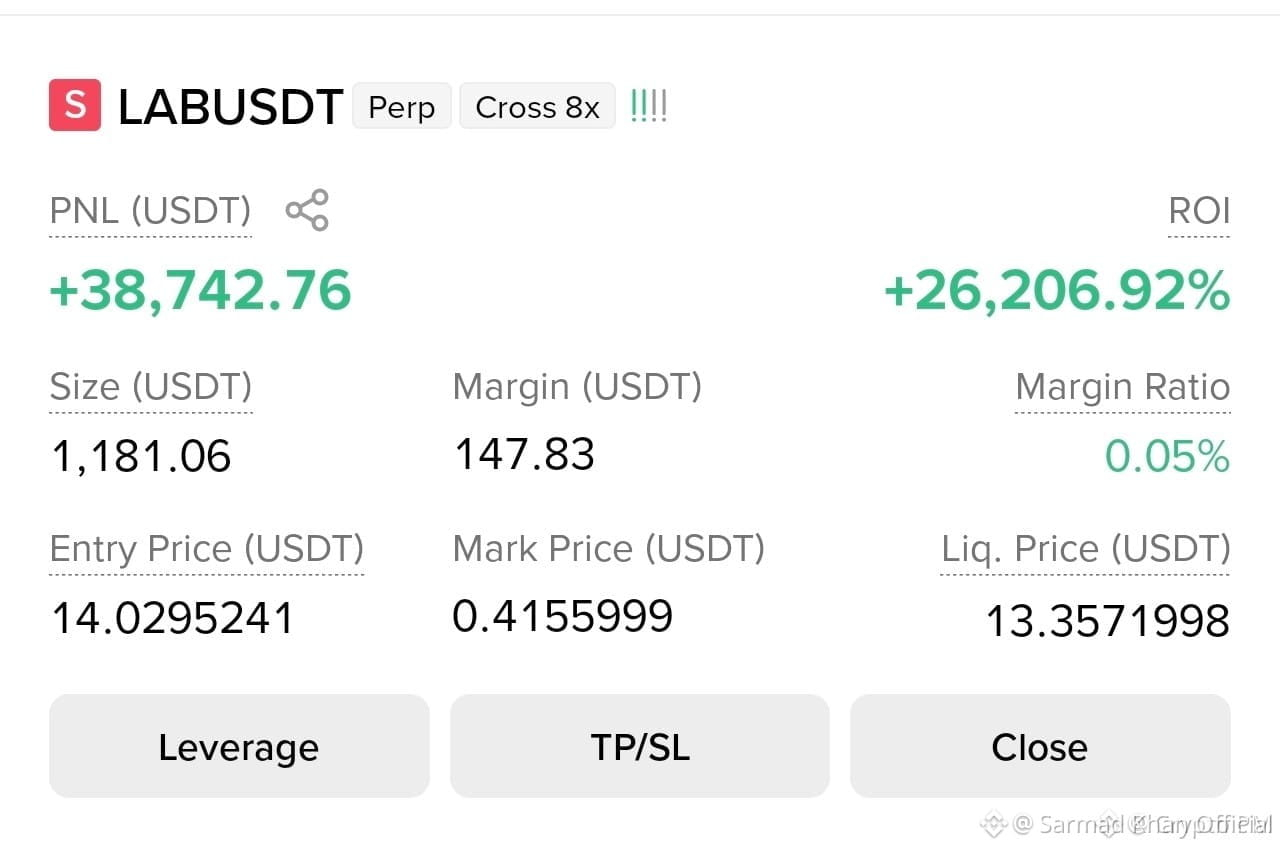The width and height of the screenshot is (1280, 849).
Task: Click the green ADL indicator bars
Action: coord(649,106)
